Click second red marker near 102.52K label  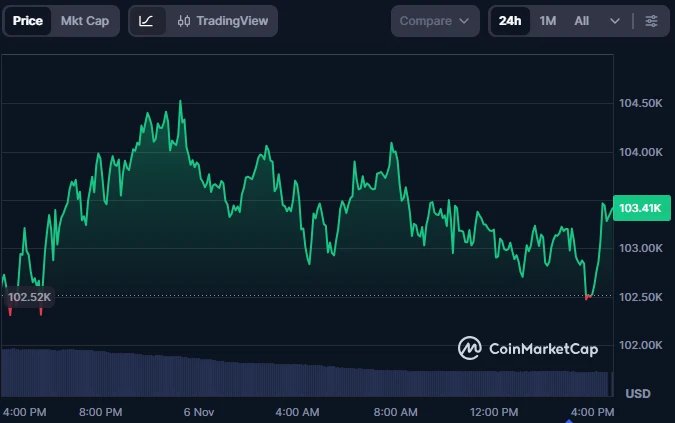click(x=41, y=311)
